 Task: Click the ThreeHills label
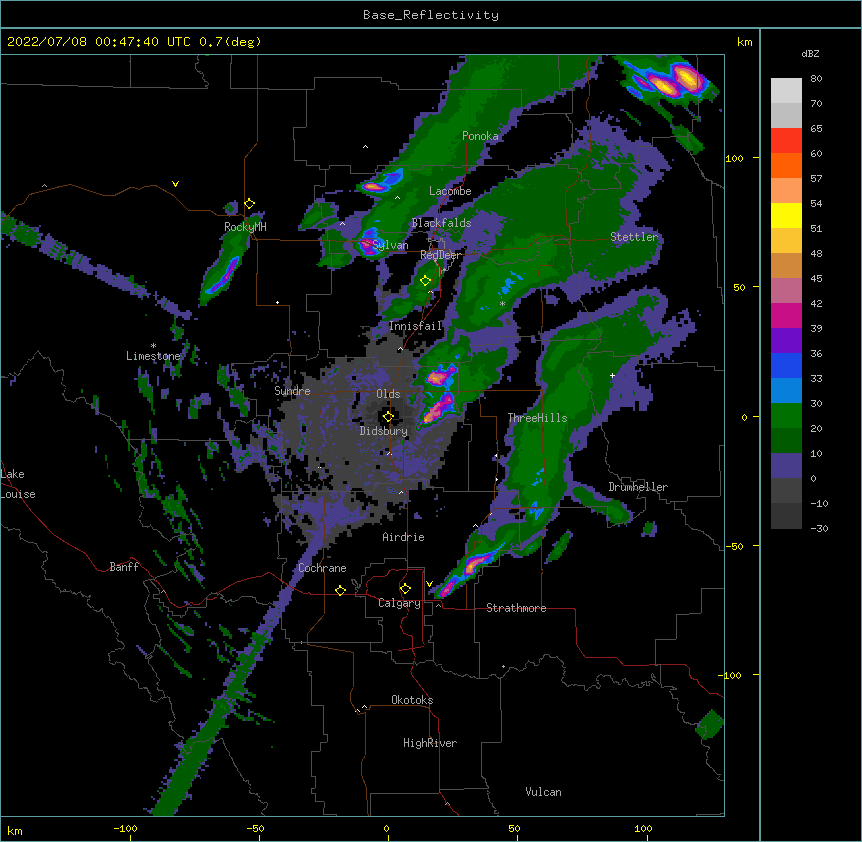point(537,418)
